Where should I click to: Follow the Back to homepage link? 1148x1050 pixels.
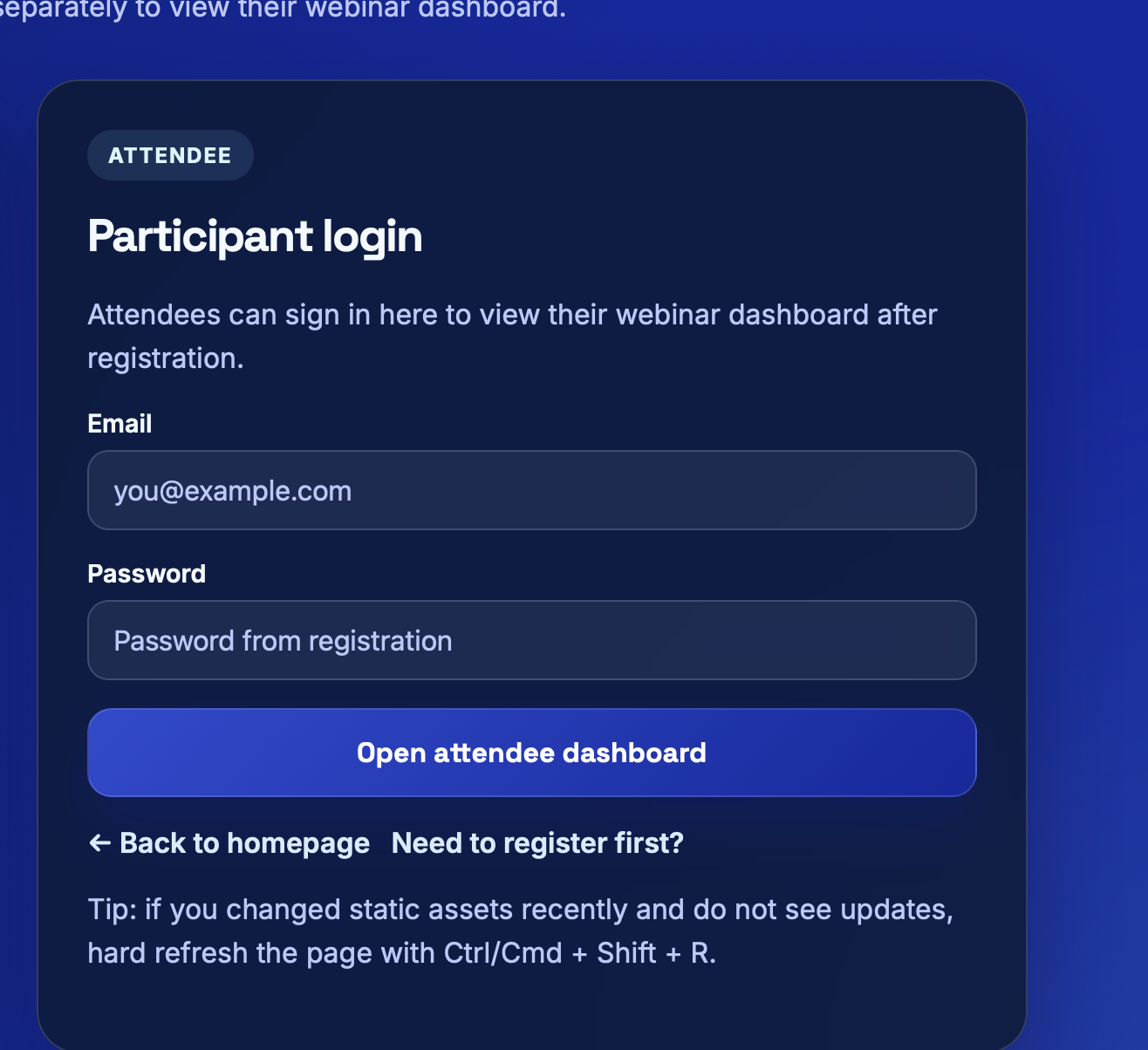244,843
